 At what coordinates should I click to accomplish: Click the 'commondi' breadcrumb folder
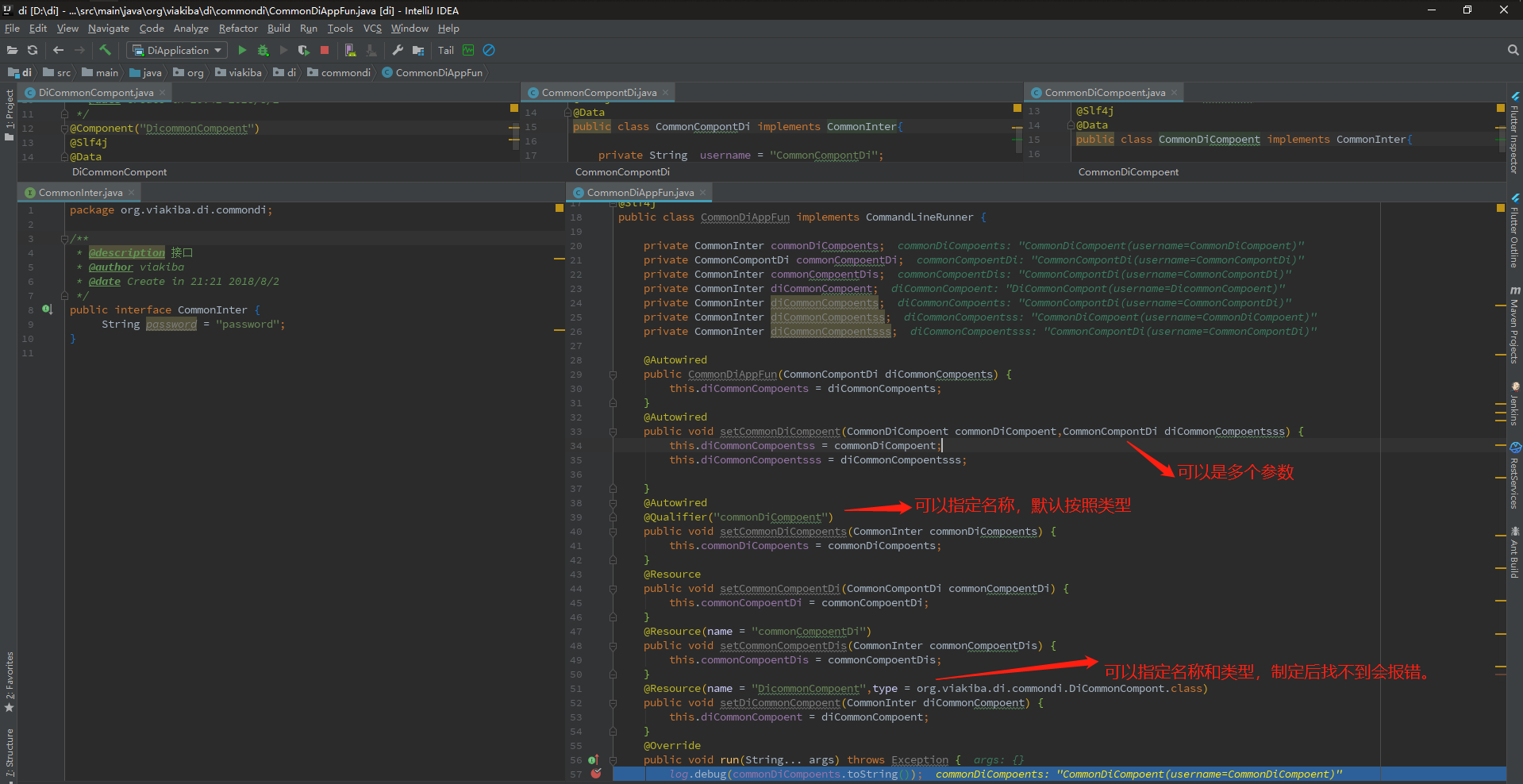pos(339,72)
